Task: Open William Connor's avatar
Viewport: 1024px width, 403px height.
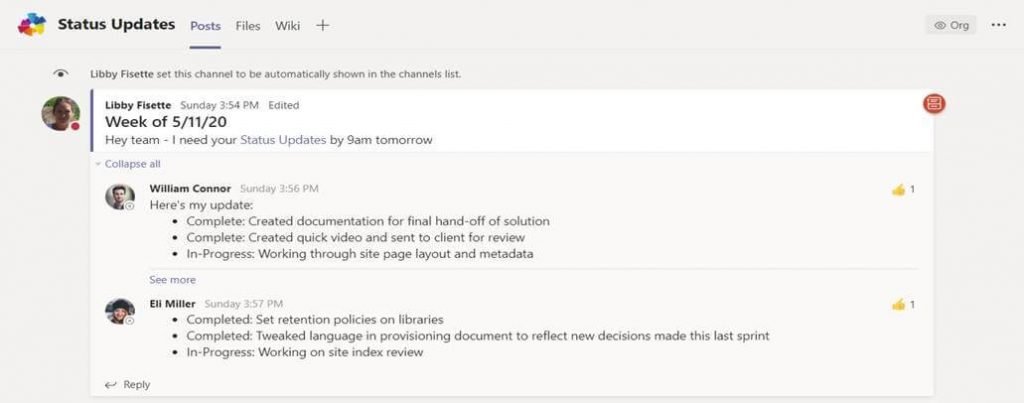Action: (120, 197)
